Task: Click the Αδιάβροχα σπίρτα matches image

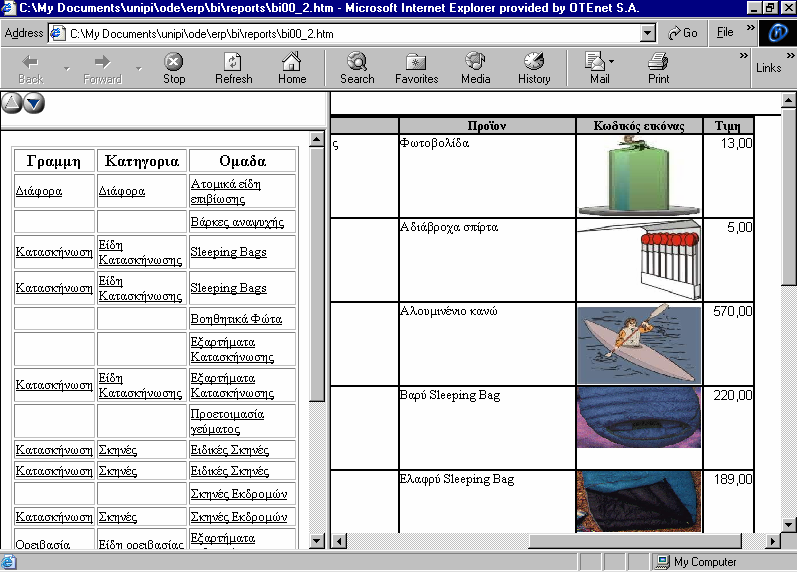Action: [x=639, y=260]
